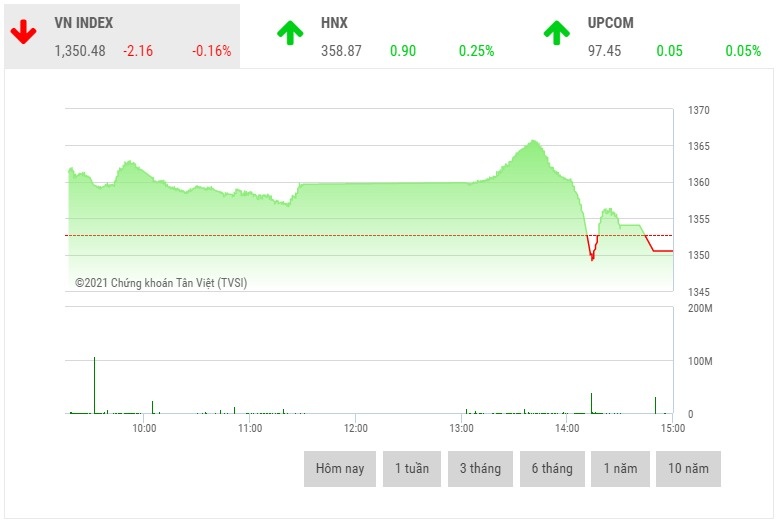The width and height of the screenshot is (778, 522).
Task: Switch chart to 3 tháng range
Action: pos(480,468)
